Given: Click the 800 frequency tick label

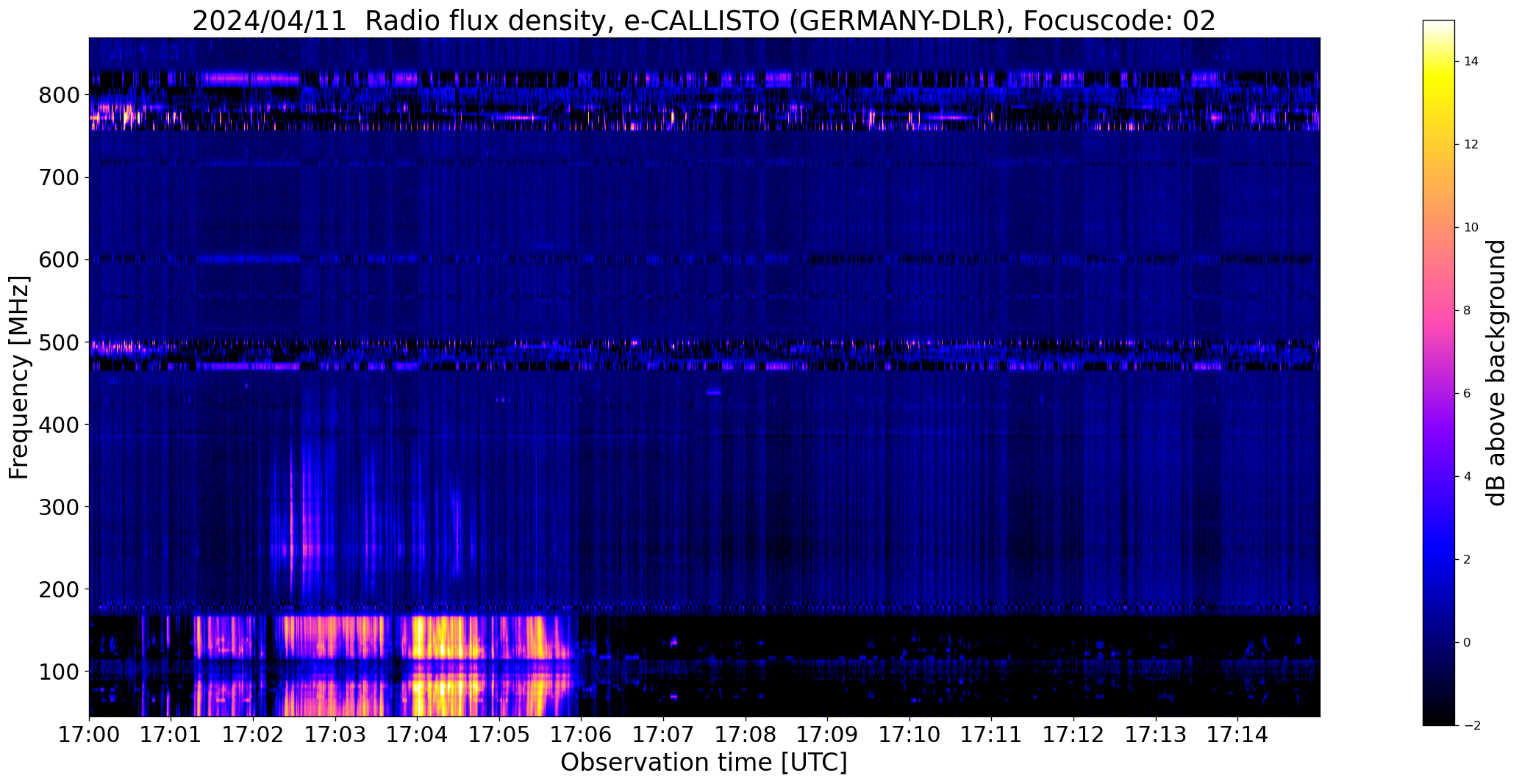Looking at the screenshot, I should pyautogui.click(x=60, y=96).
